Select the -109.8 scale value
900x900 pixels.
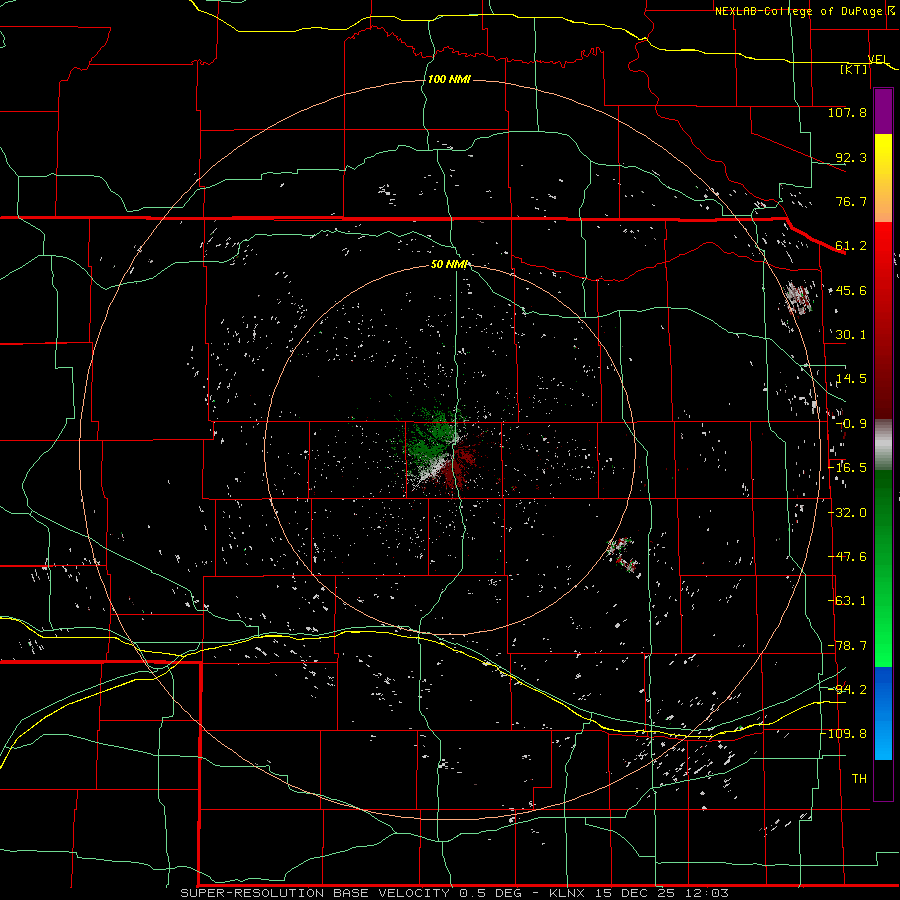point(844,734)
